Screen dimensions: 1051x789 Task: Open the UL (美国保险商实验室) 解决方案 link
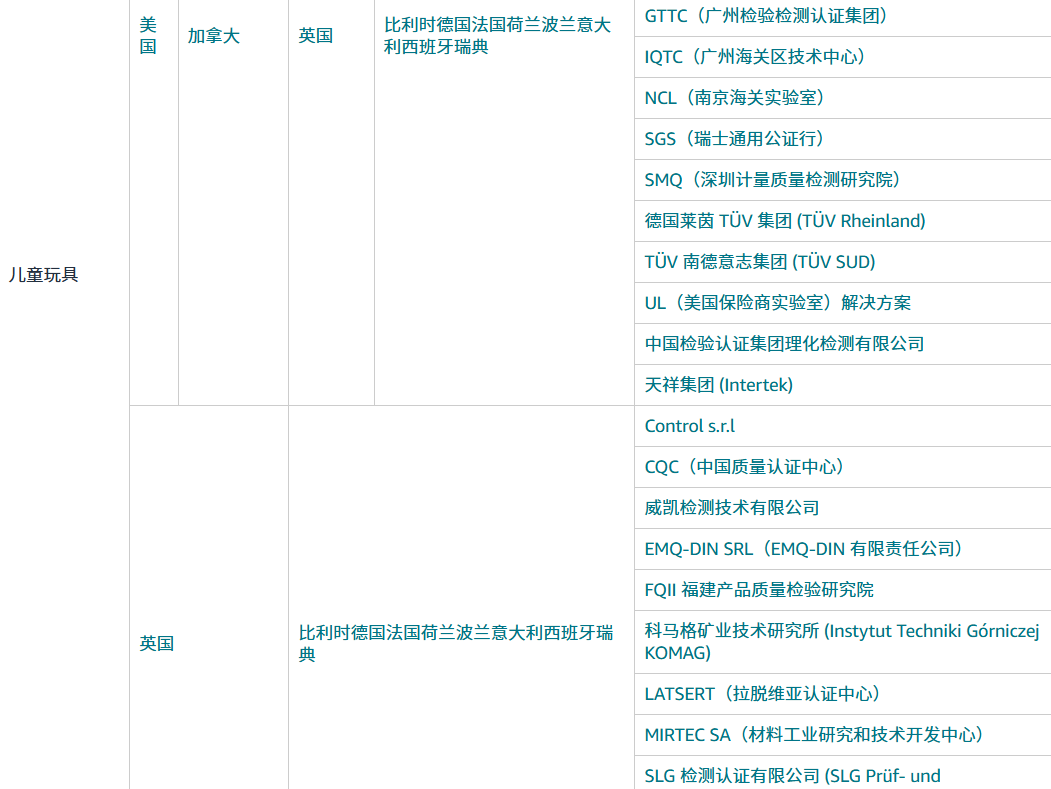778,302
